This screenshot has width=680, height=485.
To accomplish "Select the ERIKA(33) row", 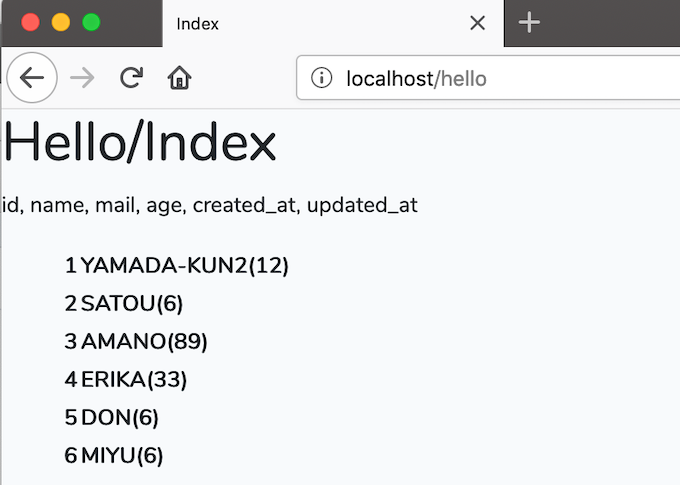I will pos(126,380).
